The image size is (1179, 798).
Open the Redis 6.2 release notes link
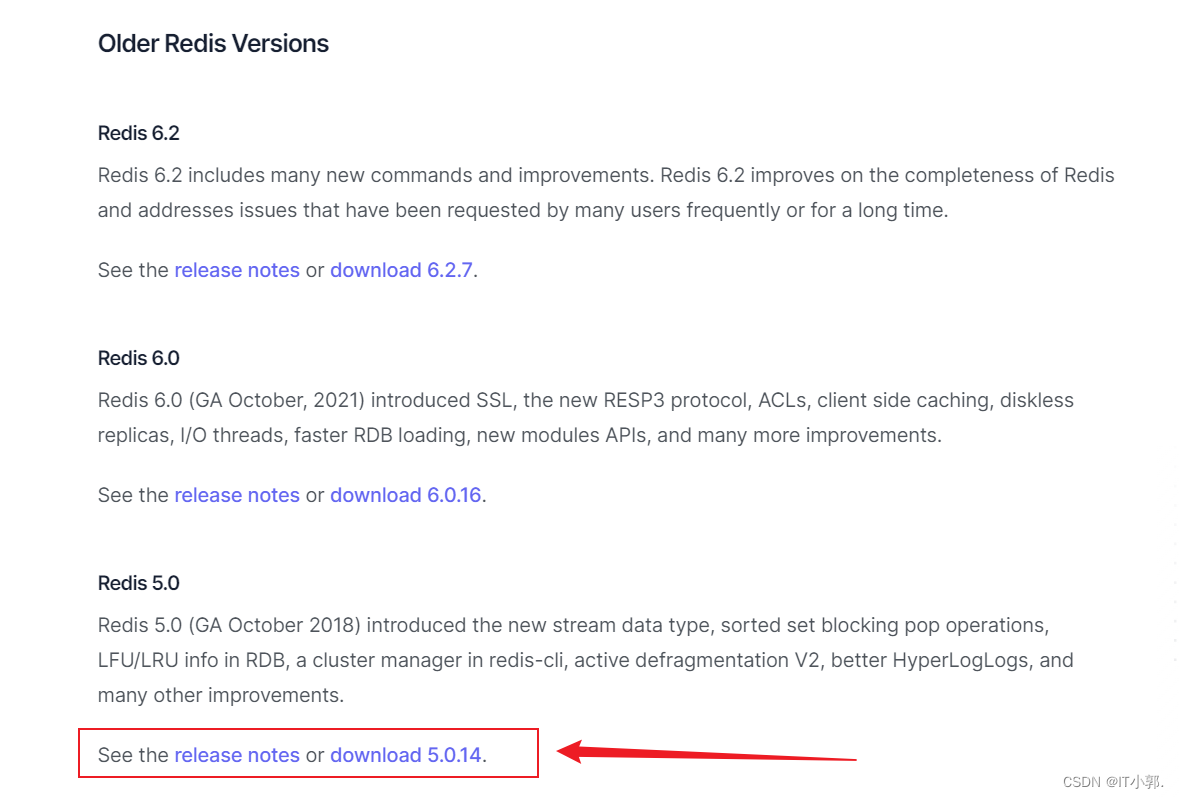click(237, 270)
